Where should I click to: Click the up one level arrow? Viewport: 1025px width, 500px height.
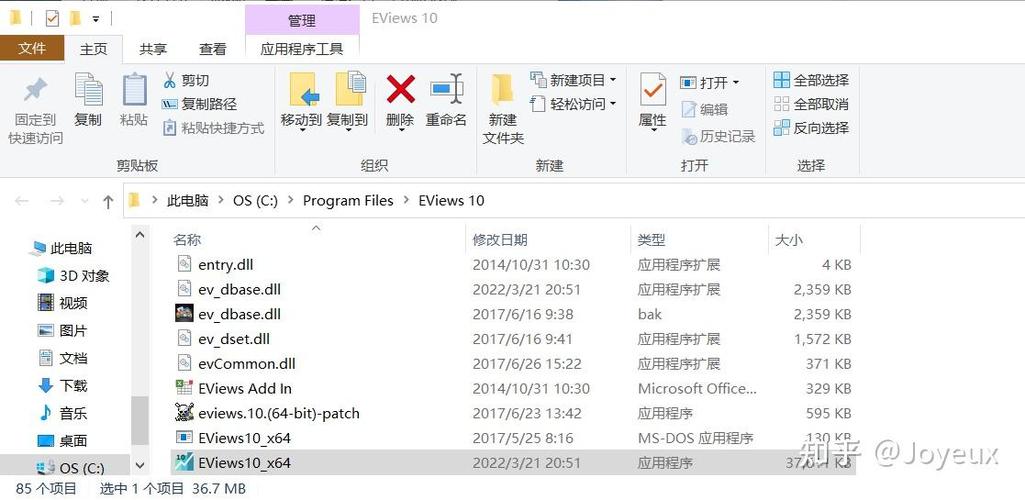pos(108,201)
